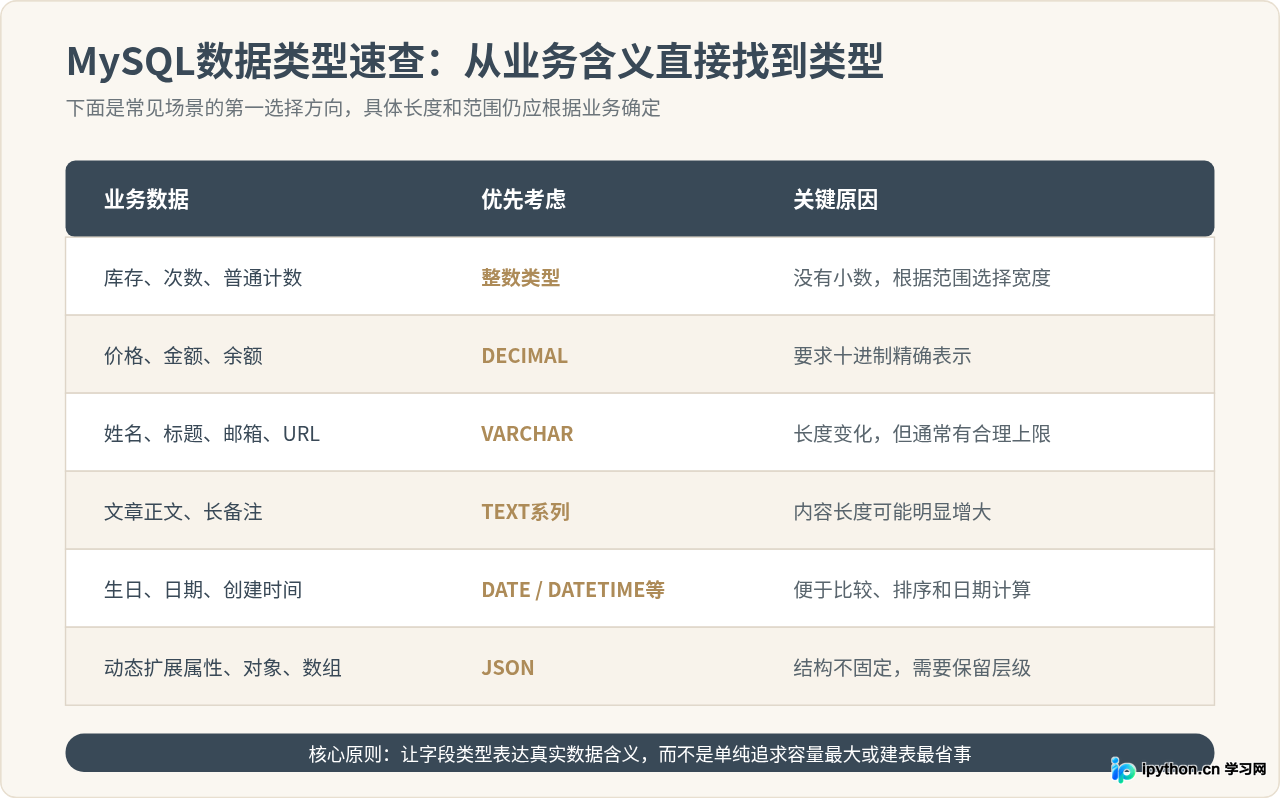This screenshot has height=798, width=1280.
Task: Click the 'DATE / DATETIME等' type cell
Action: pos(573,589)
